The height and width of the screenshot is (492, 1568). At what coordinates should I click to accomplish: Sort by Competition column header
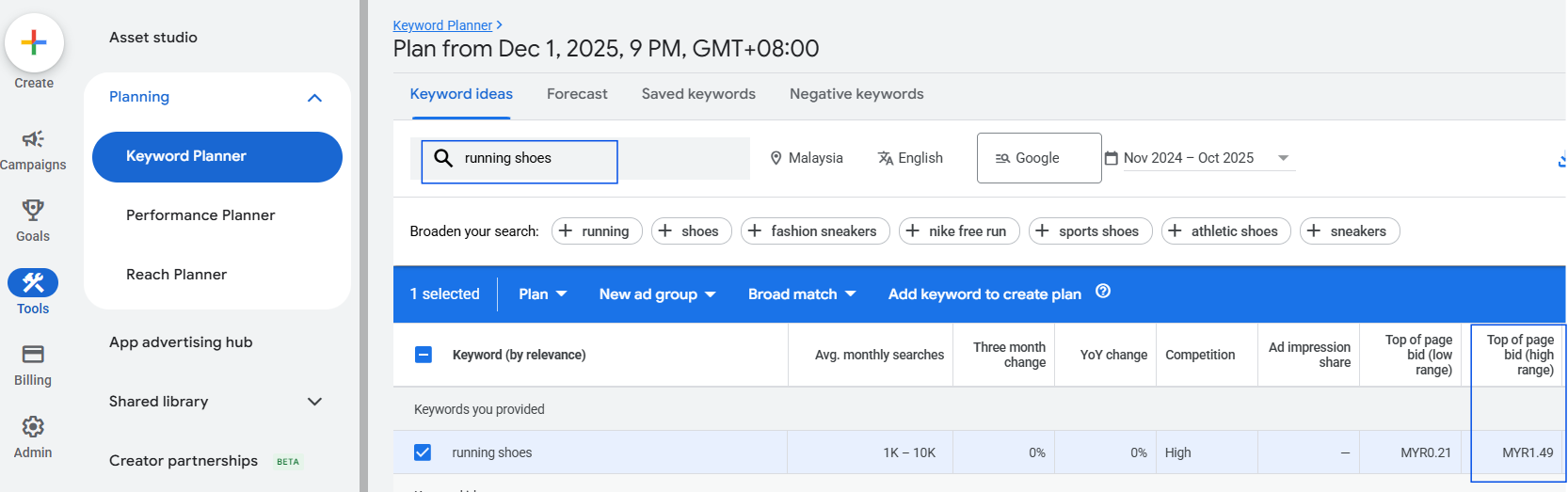coord(1200,355)
